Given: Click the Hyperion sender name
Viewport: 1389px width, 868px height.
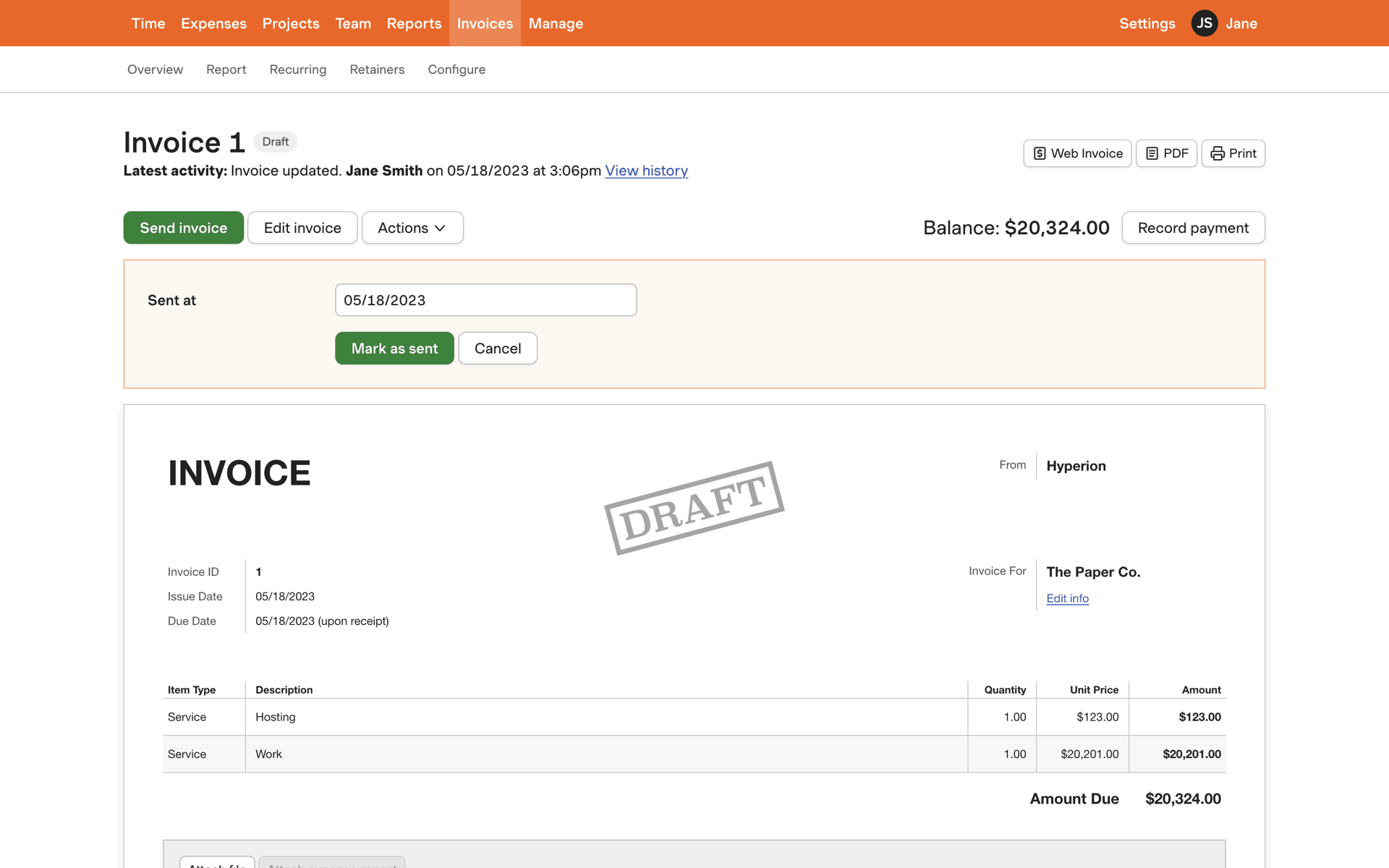Looking at the screenshot, I should pos(1076,466).
